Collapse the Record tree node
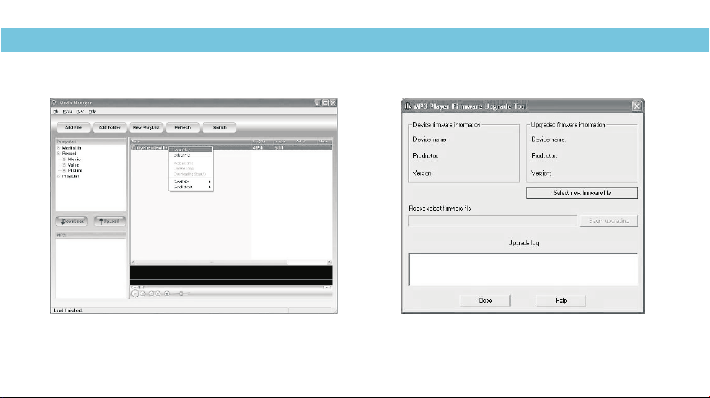Image resolution: width=710 pixels, height=398 pixels. (x=58, y=153)
